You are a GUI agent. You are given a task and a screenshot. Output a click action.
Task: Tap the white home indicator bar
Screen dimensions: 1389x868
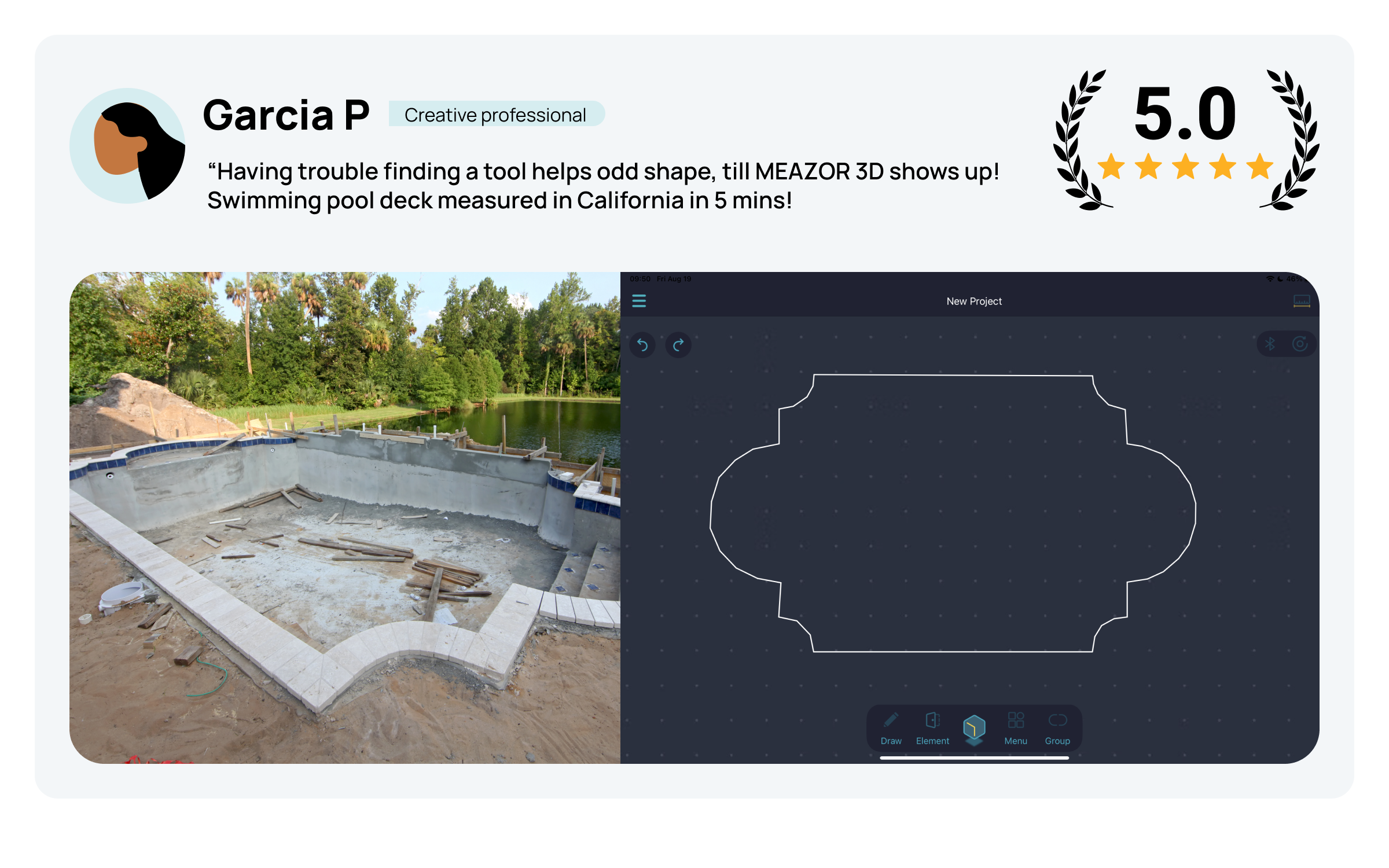click(x=974, y=757)
